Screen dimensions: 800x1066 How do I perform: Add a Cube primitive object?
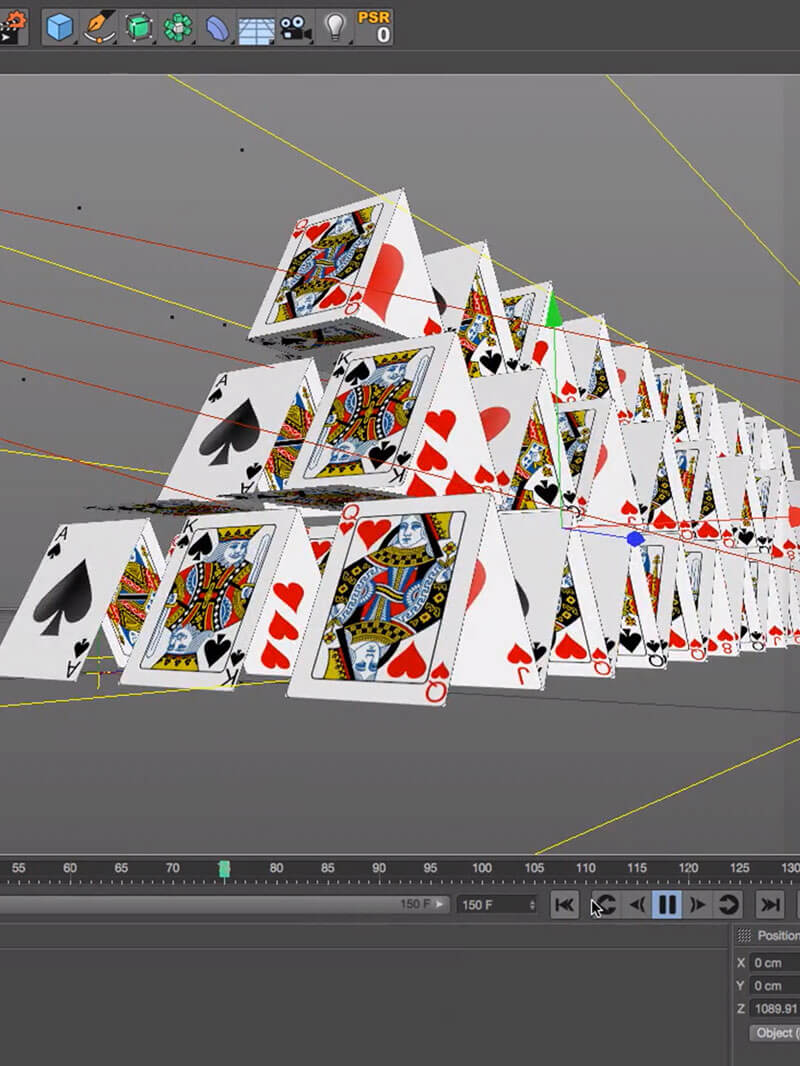pos(59,28)
